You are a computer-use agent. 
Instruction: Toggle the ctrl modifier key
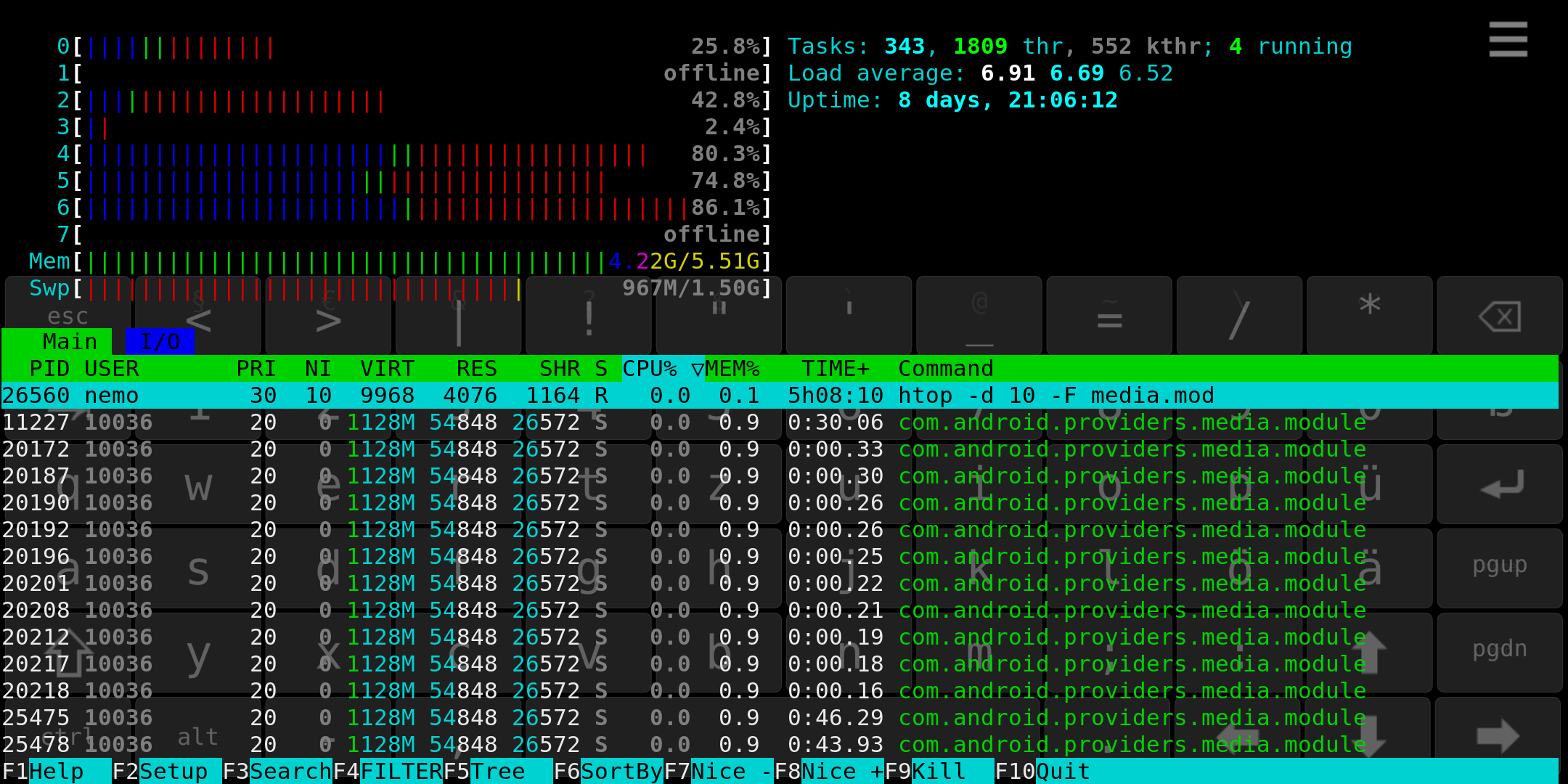67,735
